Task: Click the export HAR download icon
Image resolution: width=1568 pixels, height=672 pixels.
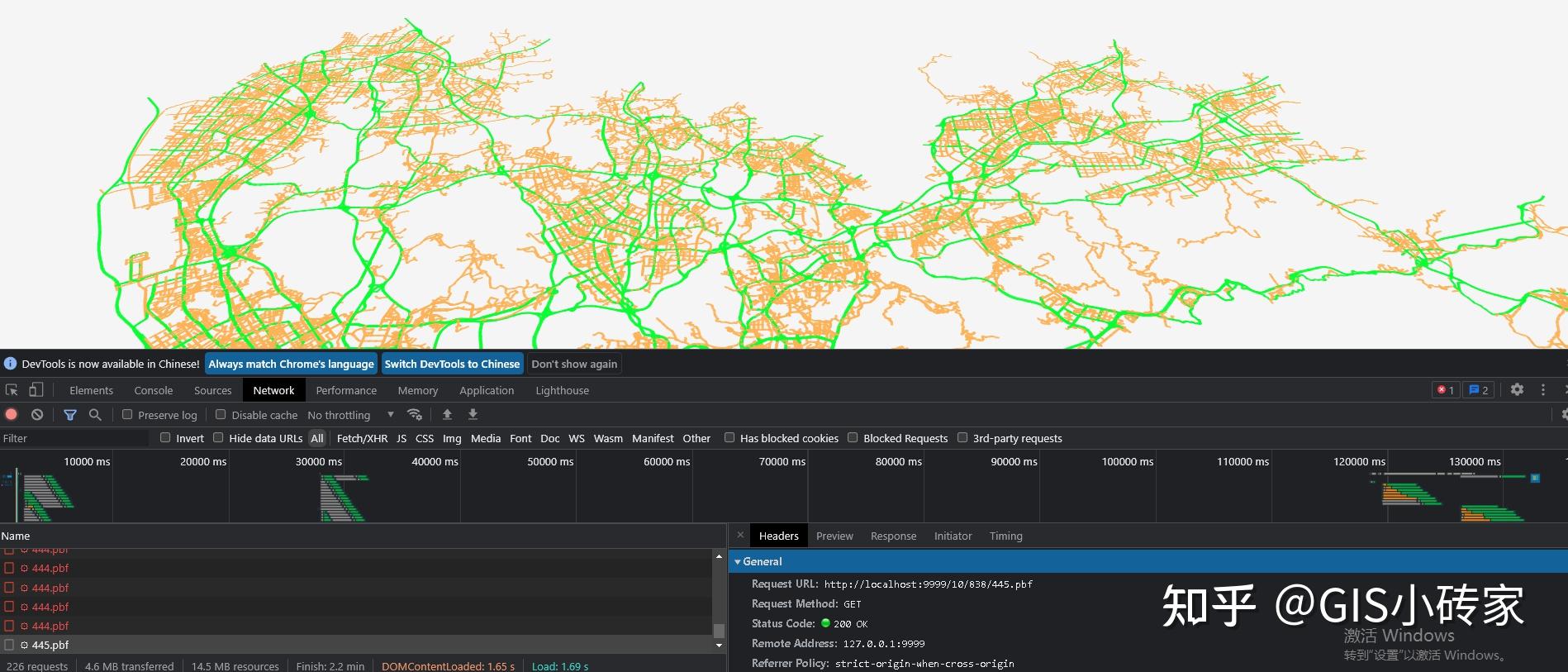Action: tap(473, 415)
